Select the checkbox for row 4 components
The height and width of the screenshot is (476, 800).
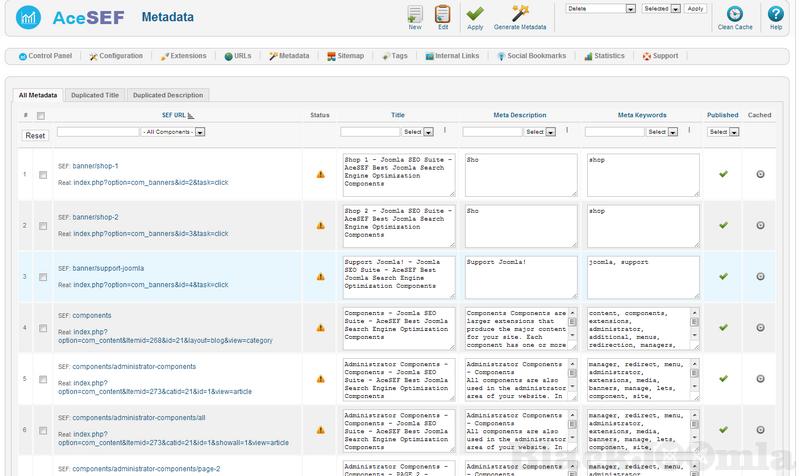coord(42,327)
